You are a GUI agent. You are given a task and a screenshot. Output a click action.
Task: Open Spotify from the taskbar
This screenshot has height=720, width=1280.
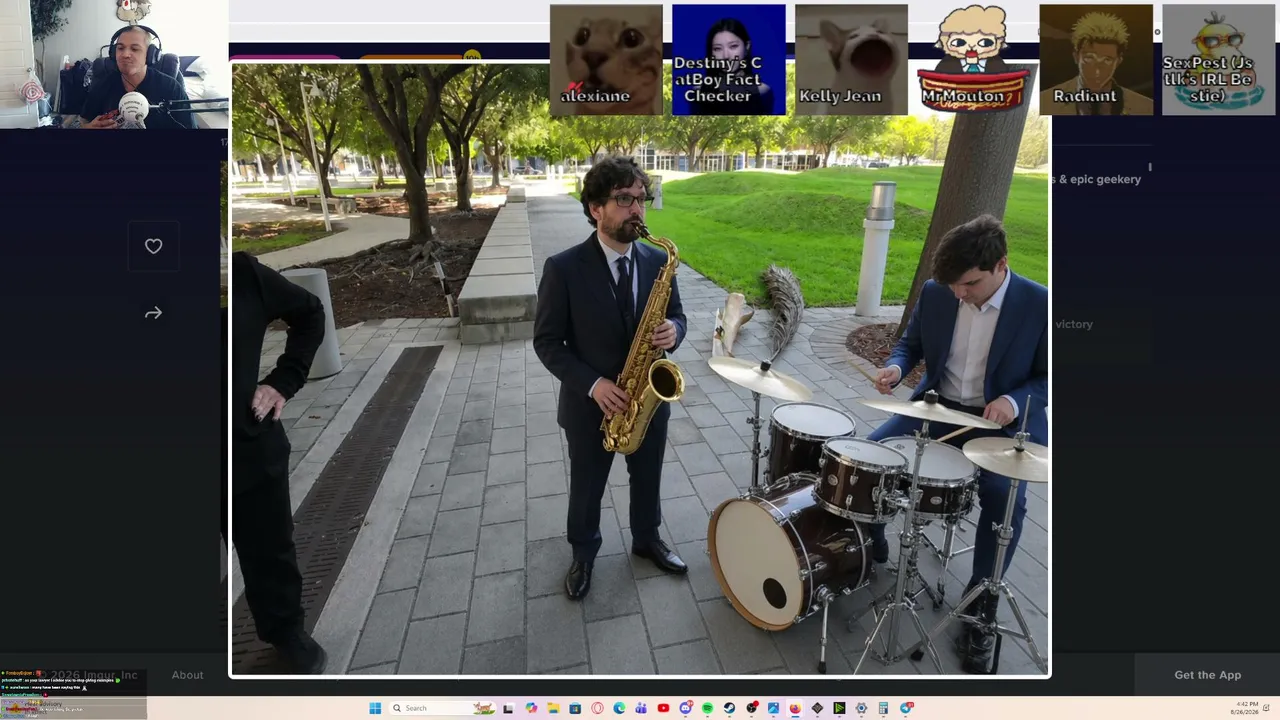click(x=707, y=708)
